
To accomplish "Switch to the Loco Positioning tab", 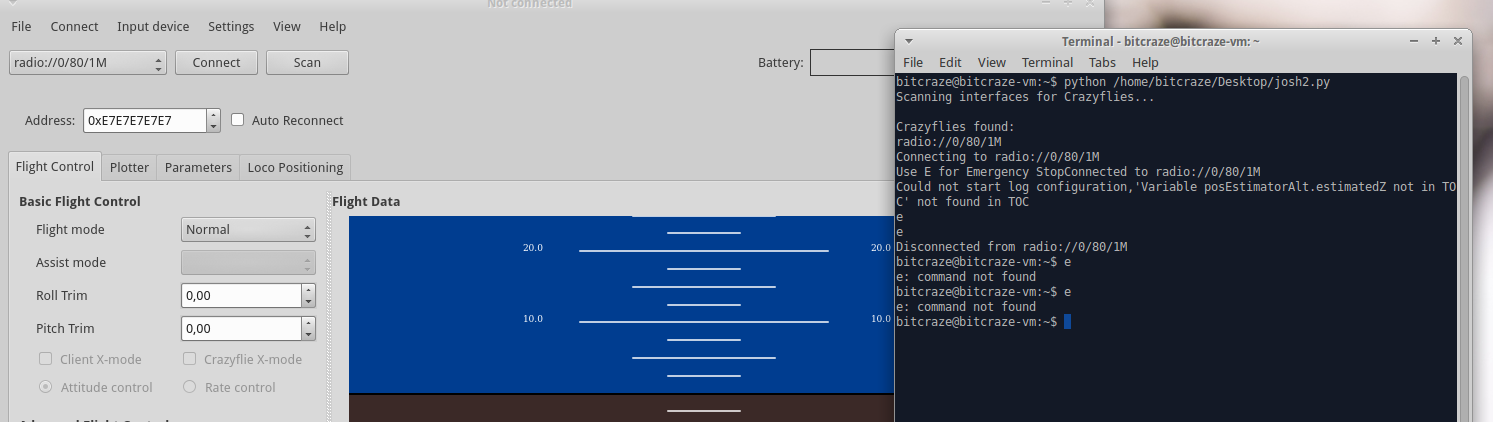I will (x=295, y=167).
